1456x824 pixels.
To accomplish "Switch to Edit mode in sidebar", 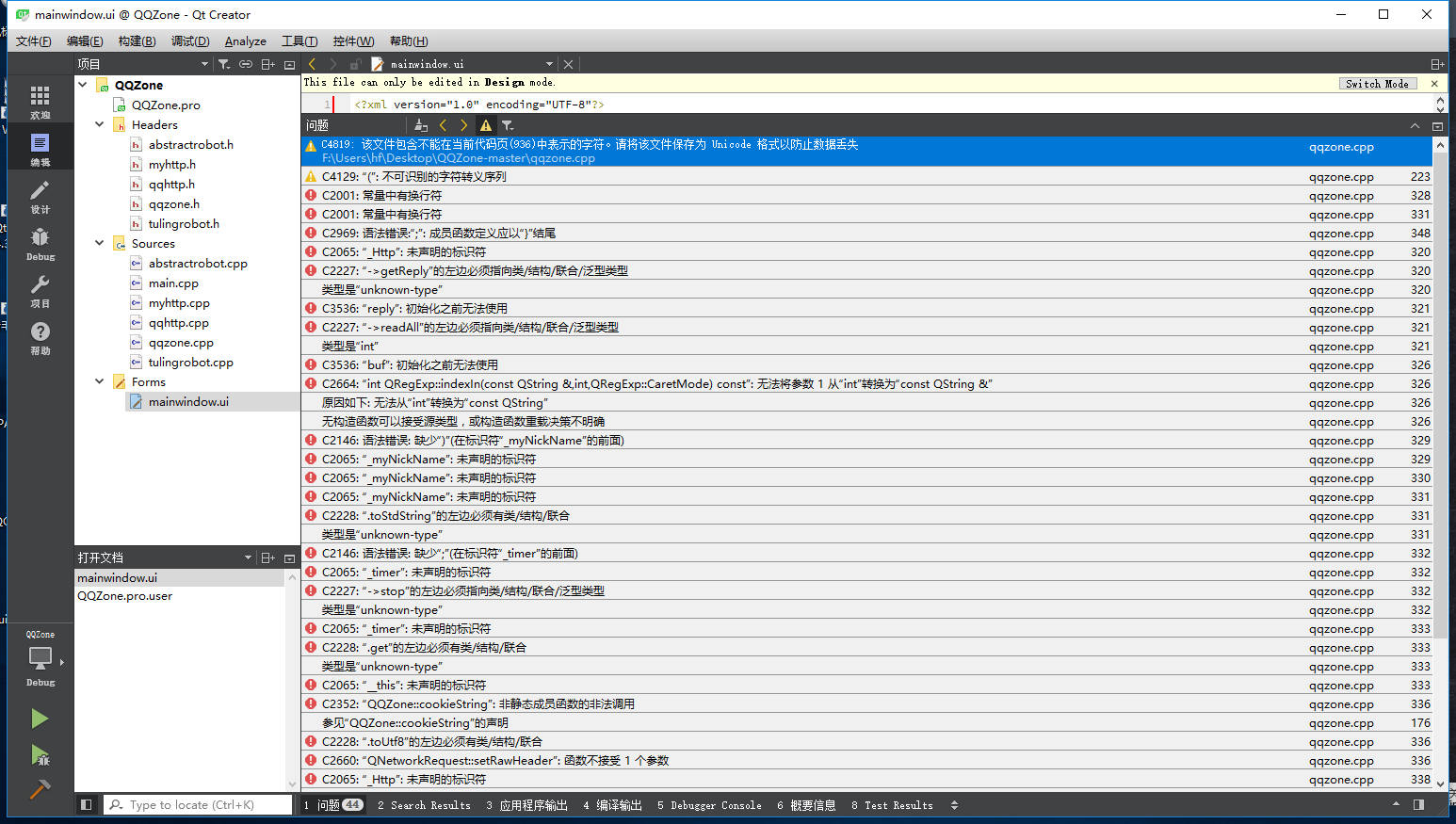I will 40,149.
